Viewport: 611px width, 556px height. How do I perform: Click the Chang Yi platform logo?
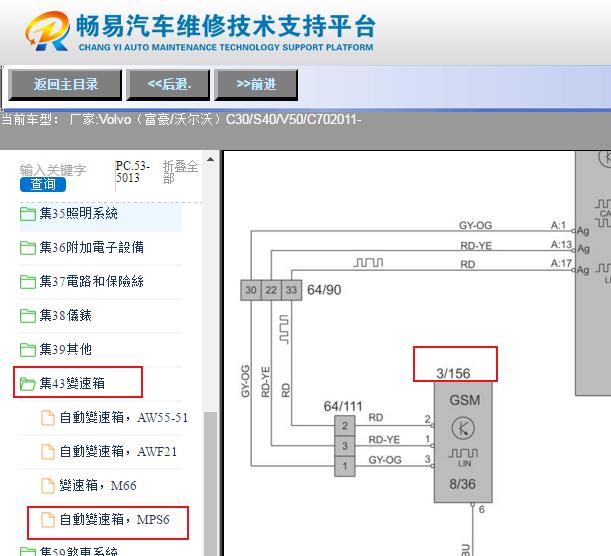[x=48, y=31]
